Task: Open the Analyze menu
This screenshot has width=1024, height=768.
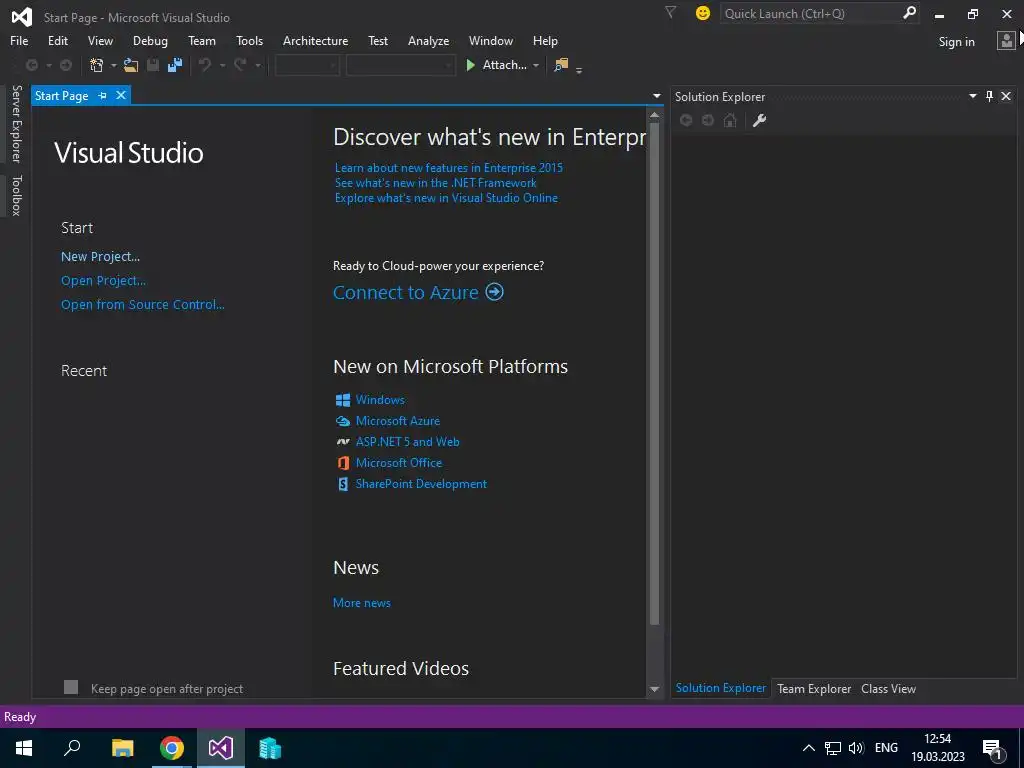Action: (x=428, y=40)
